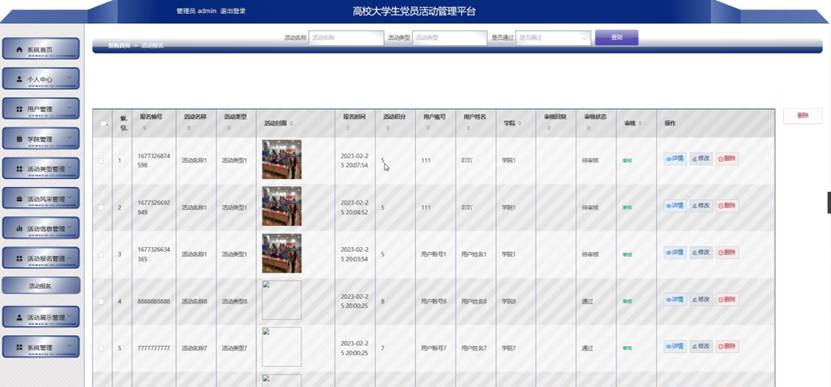Focus the 活动名称 search field
Viewport: 831px width, 387px height.
[346, 38]
